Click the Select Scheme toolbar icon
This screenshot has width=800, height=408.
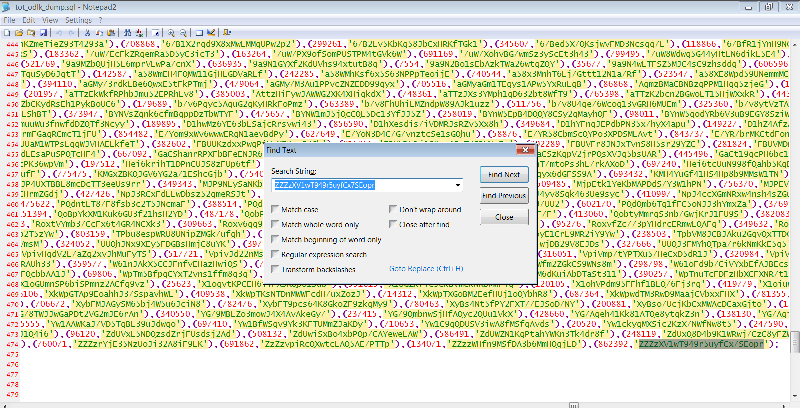199,33
